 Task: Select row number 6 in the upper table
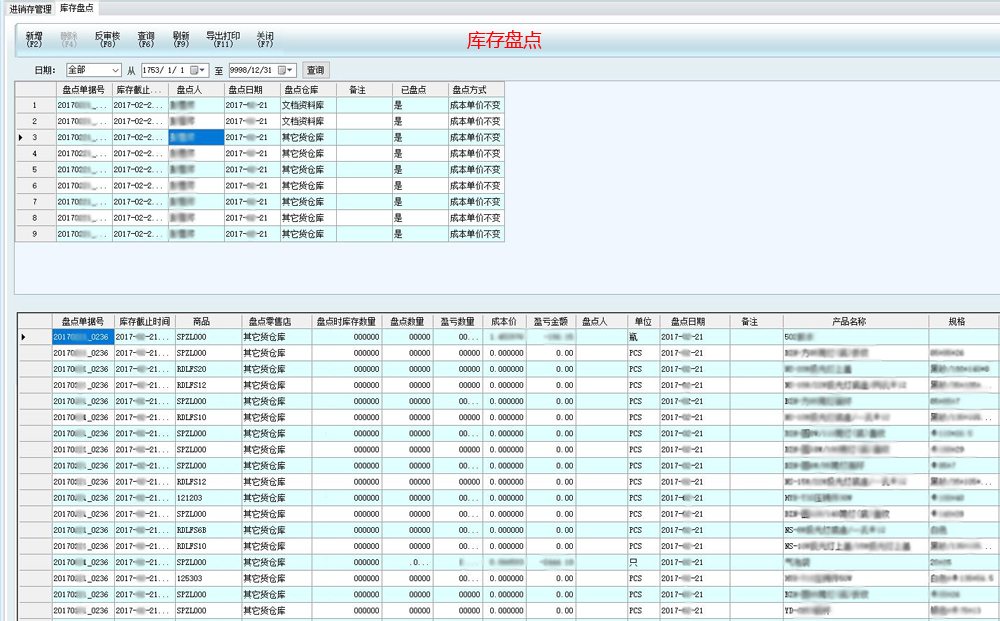pyautogui.click(x=34, y=186)
